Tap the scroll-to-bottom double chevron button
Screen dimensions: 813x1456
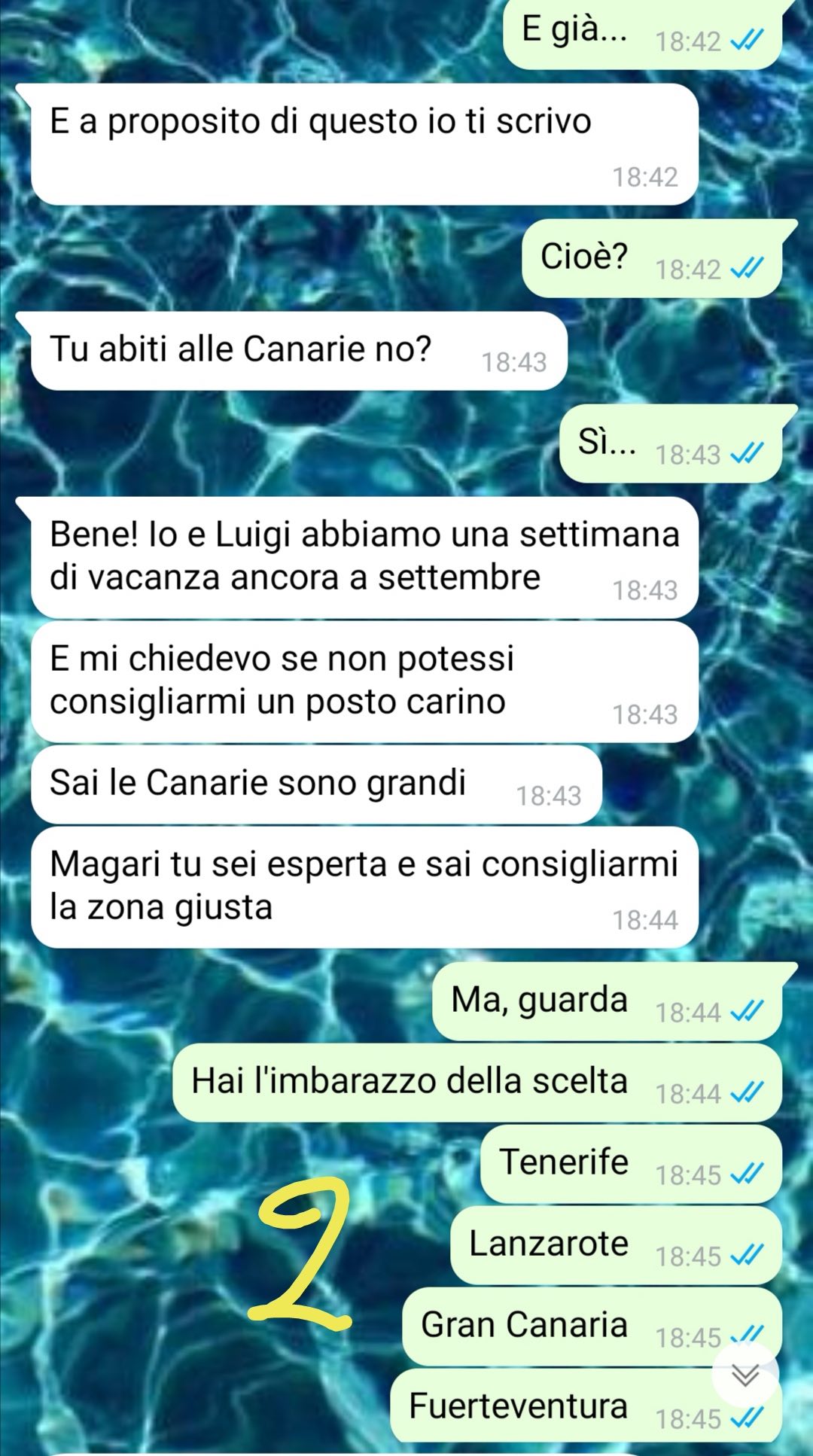coord(745,1375)
